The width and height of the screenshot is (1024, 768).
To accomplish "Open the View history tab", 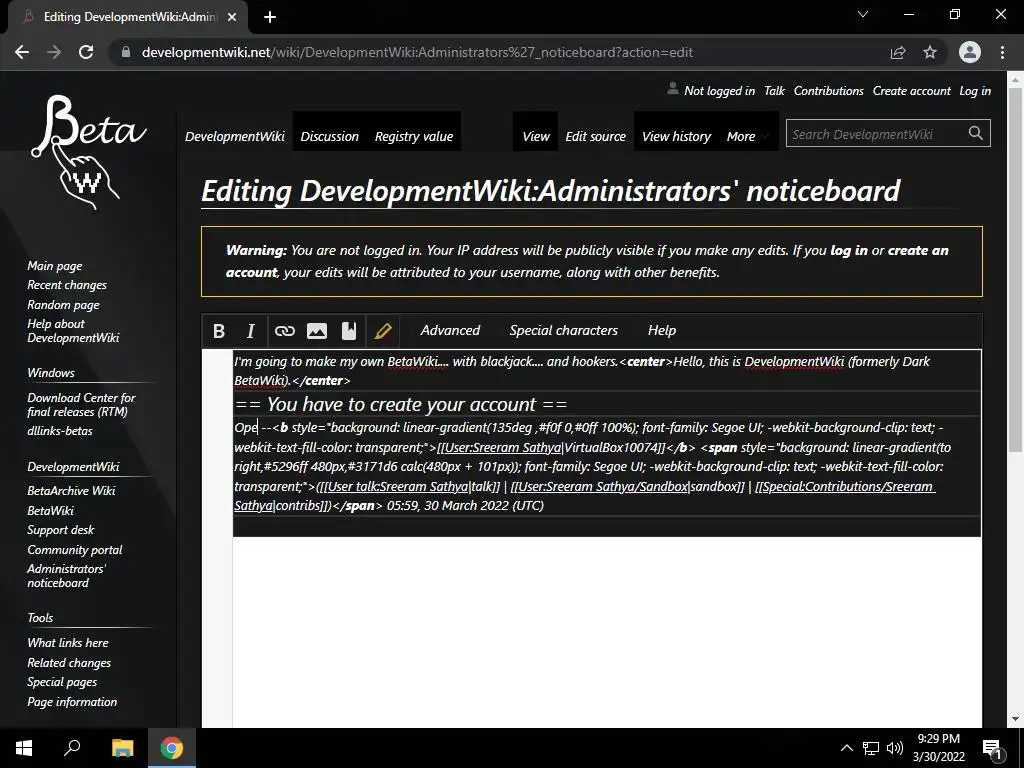I will [x=676, y=136].
